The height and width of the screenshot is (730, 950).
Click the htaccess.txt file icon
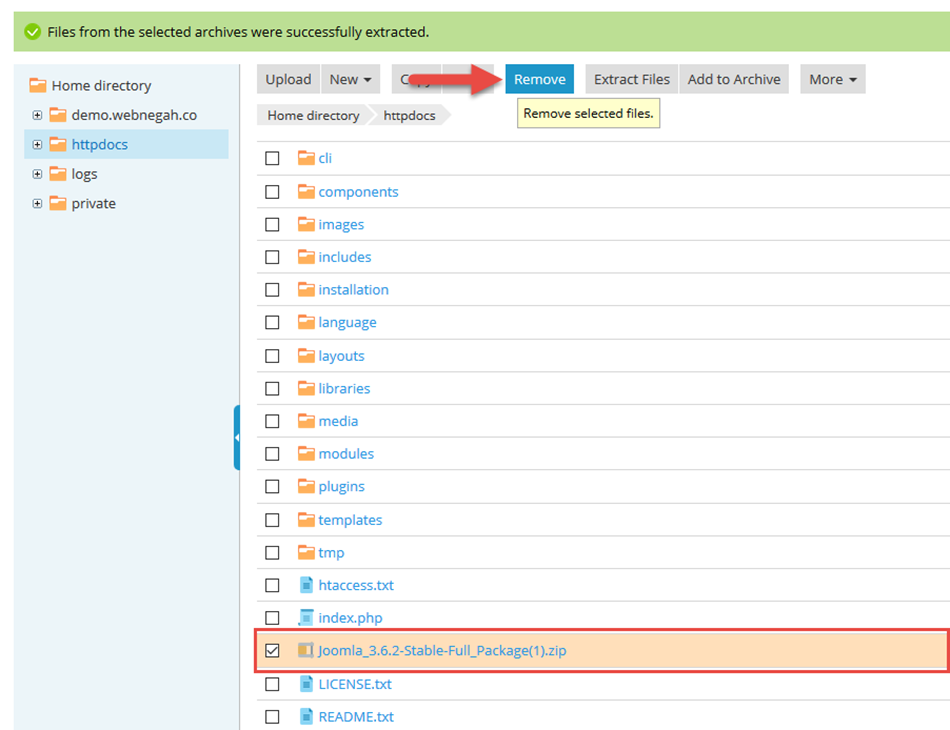[x=306, y=585]
